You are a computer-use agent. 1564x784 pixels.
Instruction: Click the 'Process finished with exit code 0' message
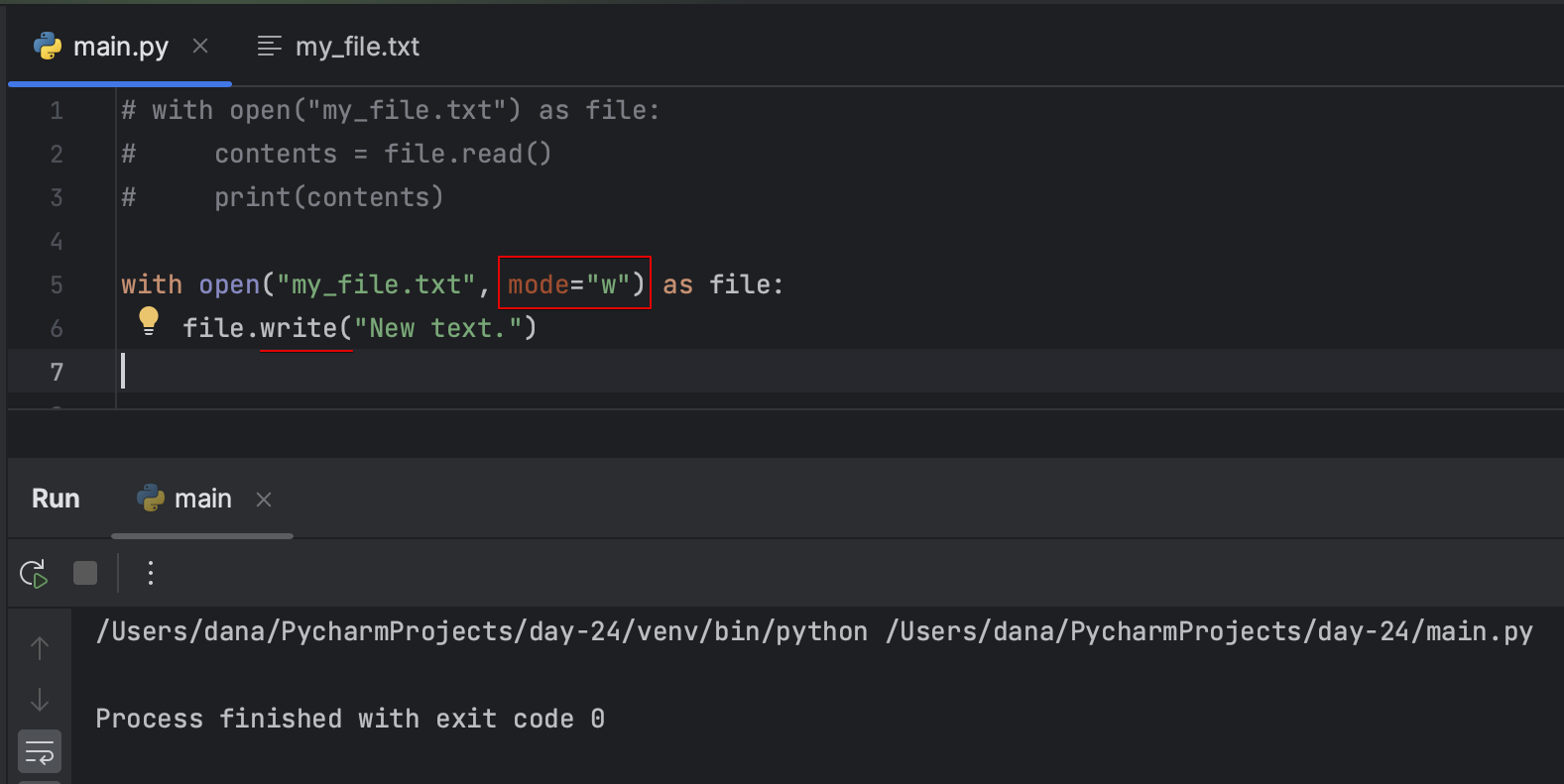pos(350,719)
